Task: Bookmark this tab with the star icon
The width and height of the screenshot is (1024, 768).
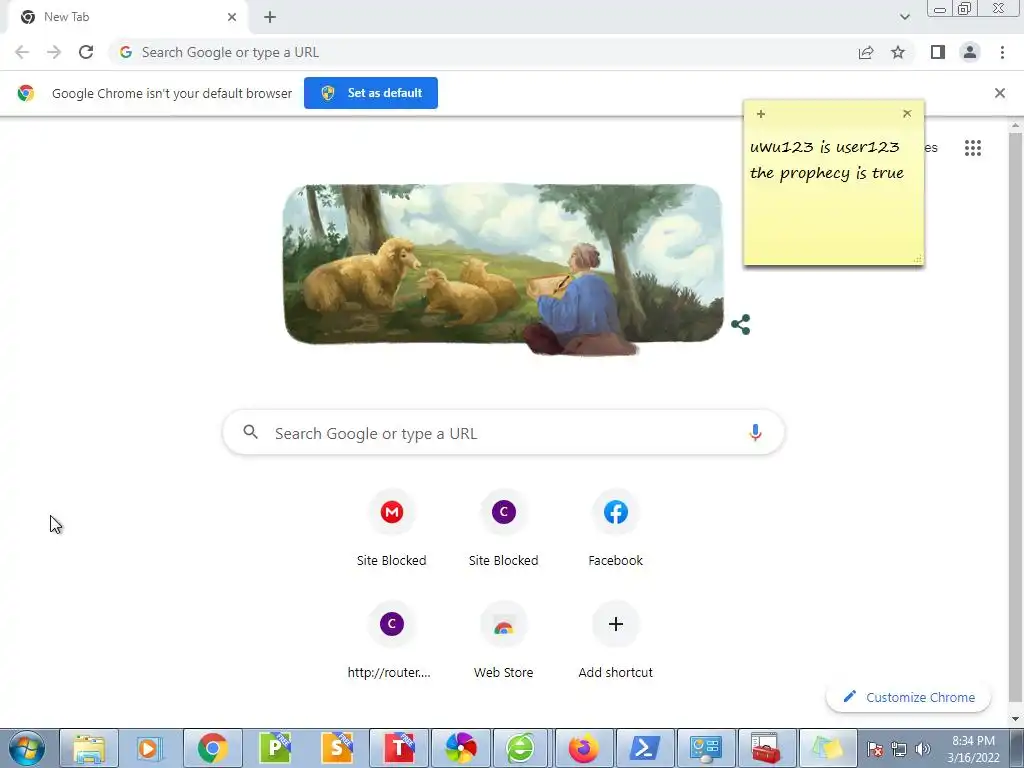Action: tap(898, 52)
